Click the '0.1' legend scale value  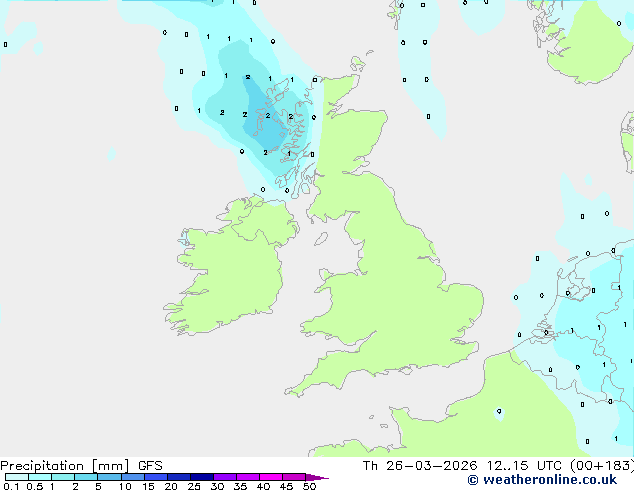coord(11,486)
